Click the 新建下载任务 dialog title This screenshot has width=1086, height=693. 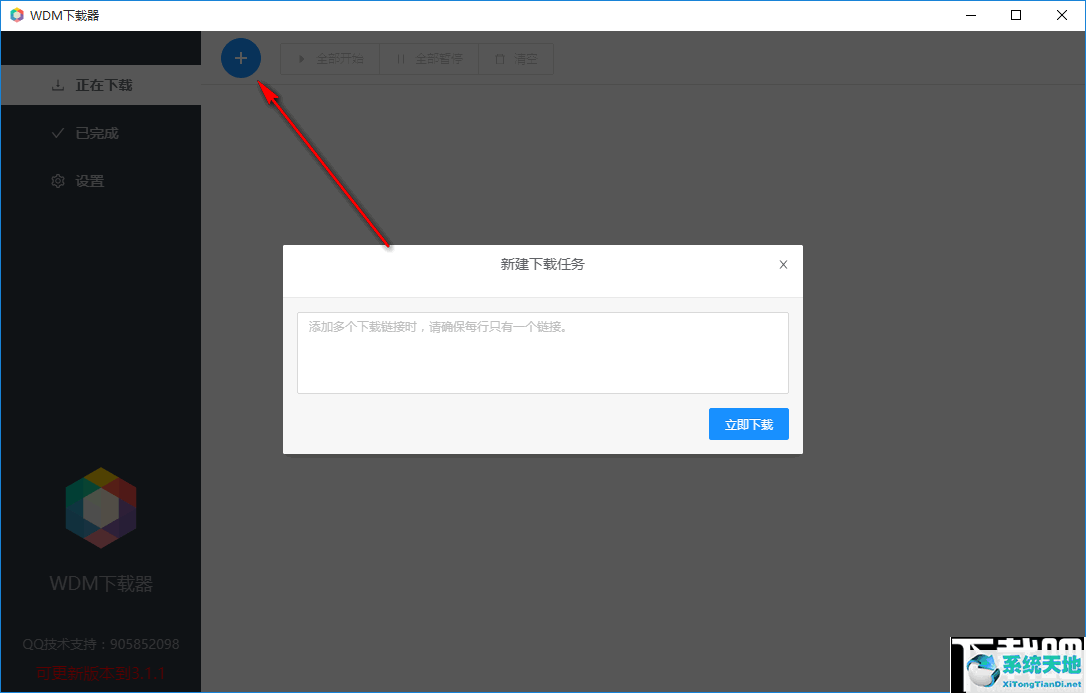(542, 264)
